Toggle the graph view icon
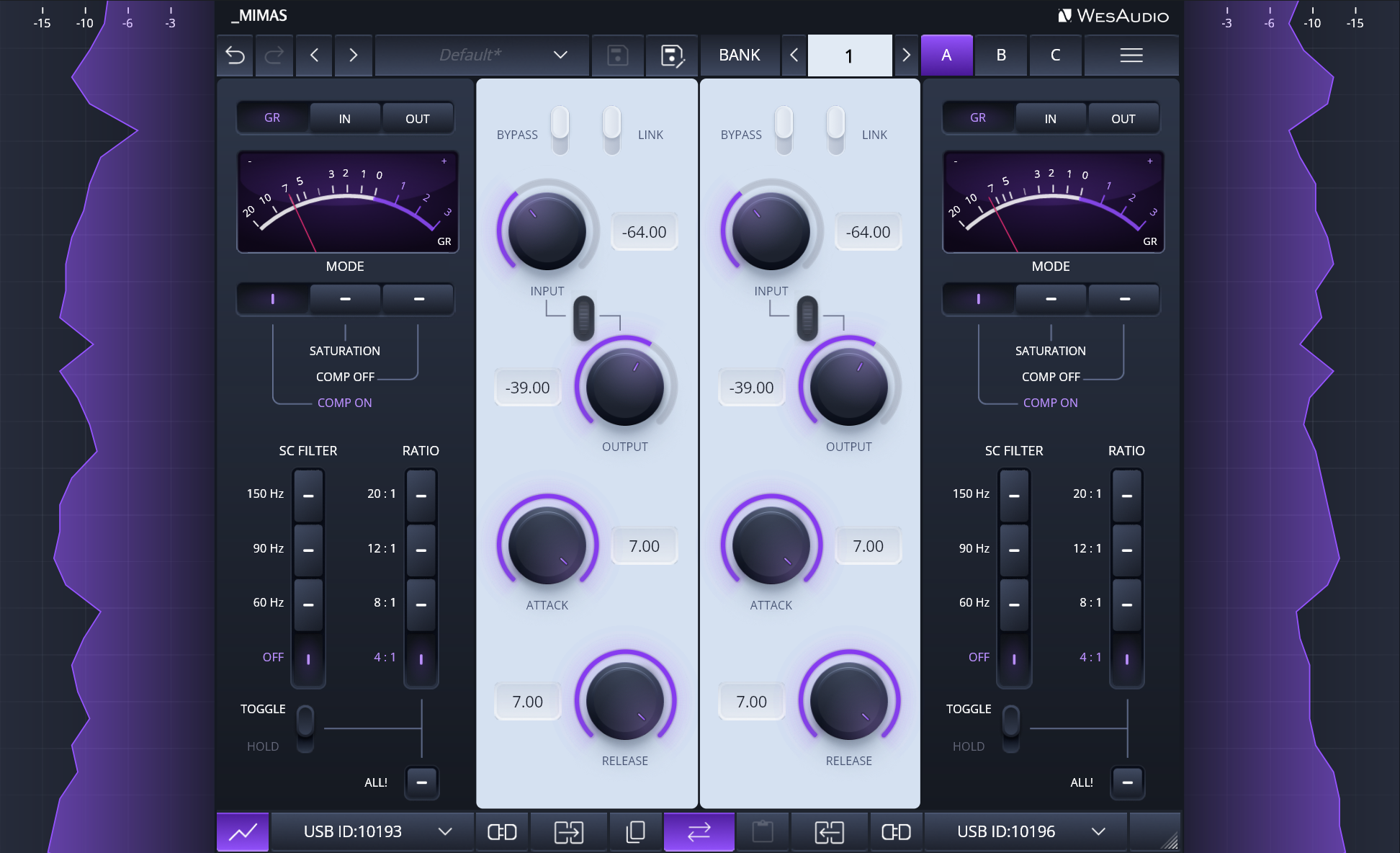 (243, 832)
